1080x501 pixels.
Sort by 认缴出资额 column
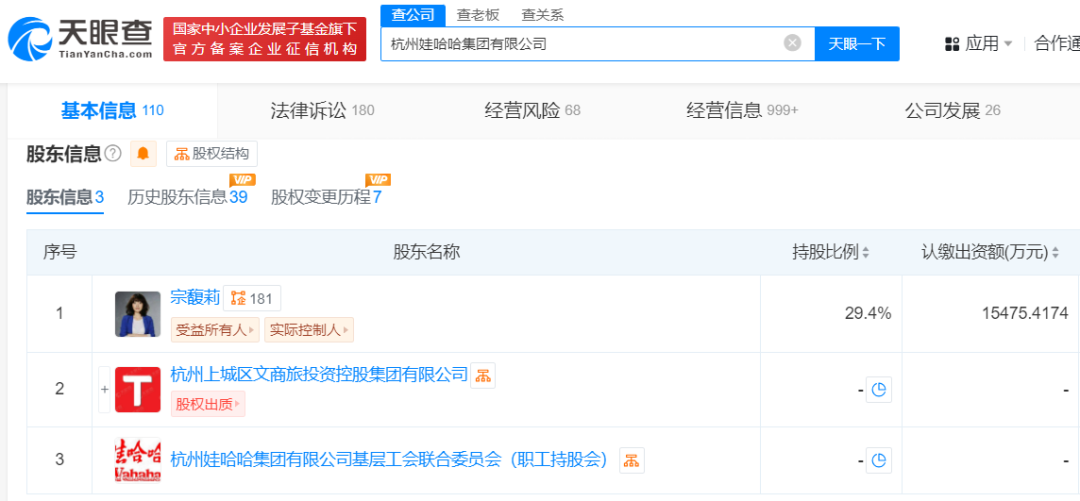[x=990, y=253]
